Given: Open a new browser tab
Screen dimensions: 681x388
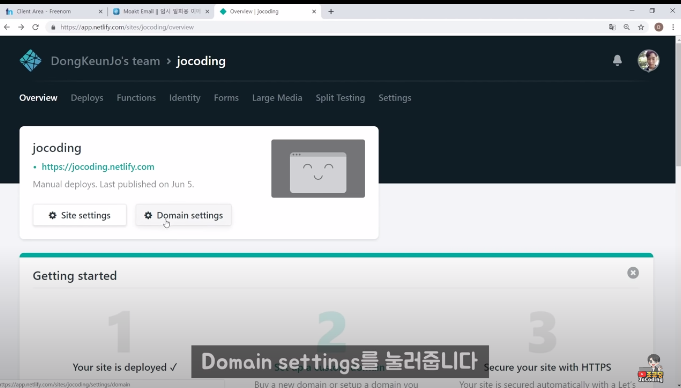Looking at the screenshot, I should click(331, 11).
